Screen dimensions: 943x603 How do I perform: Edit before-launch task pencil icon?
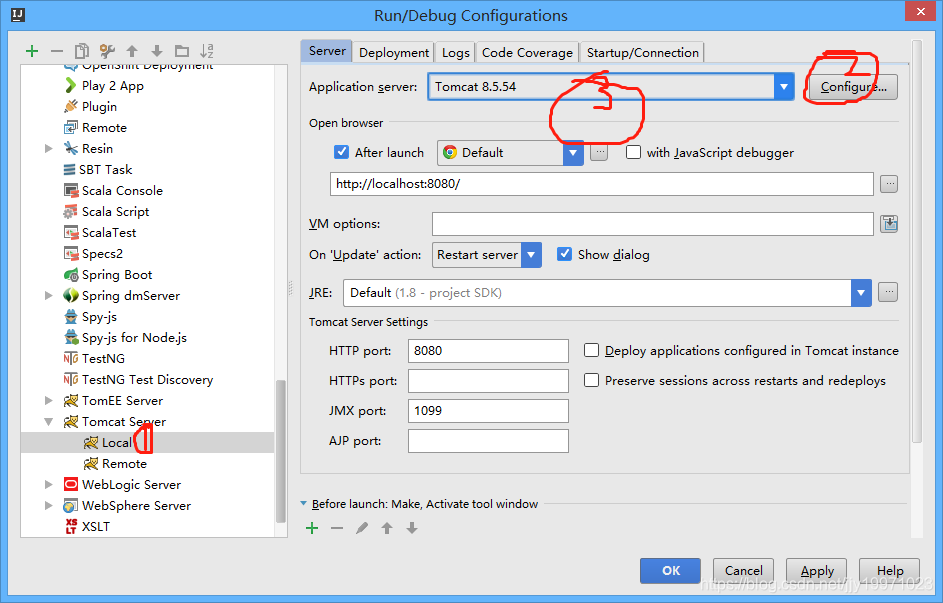coord(361,528)
